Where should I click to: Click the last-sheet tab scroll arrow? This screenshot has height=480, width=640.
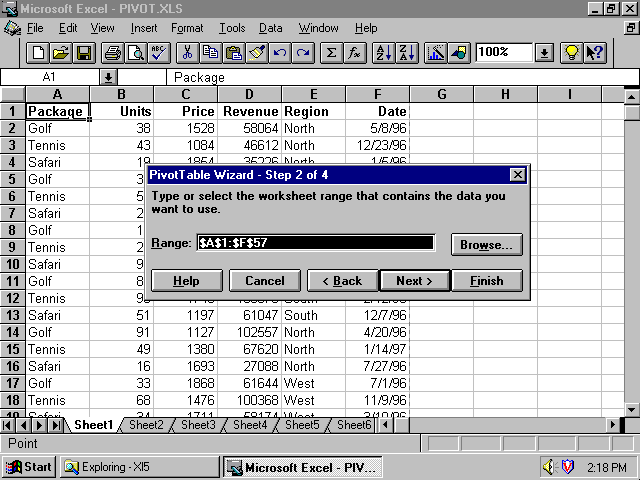coord(56,425)
